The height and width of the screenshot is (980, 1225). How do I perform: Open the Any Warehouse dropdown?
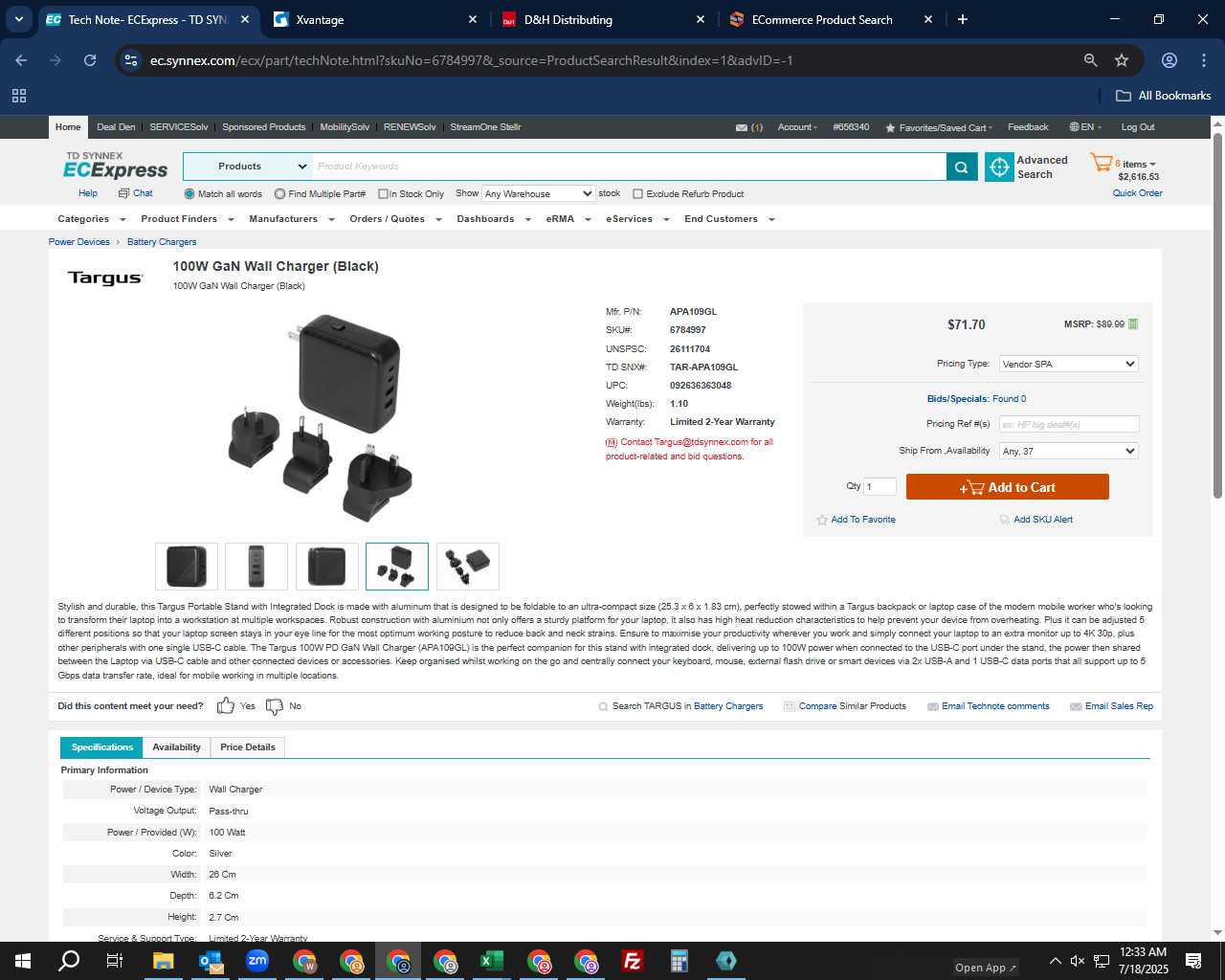coord(538,193)
